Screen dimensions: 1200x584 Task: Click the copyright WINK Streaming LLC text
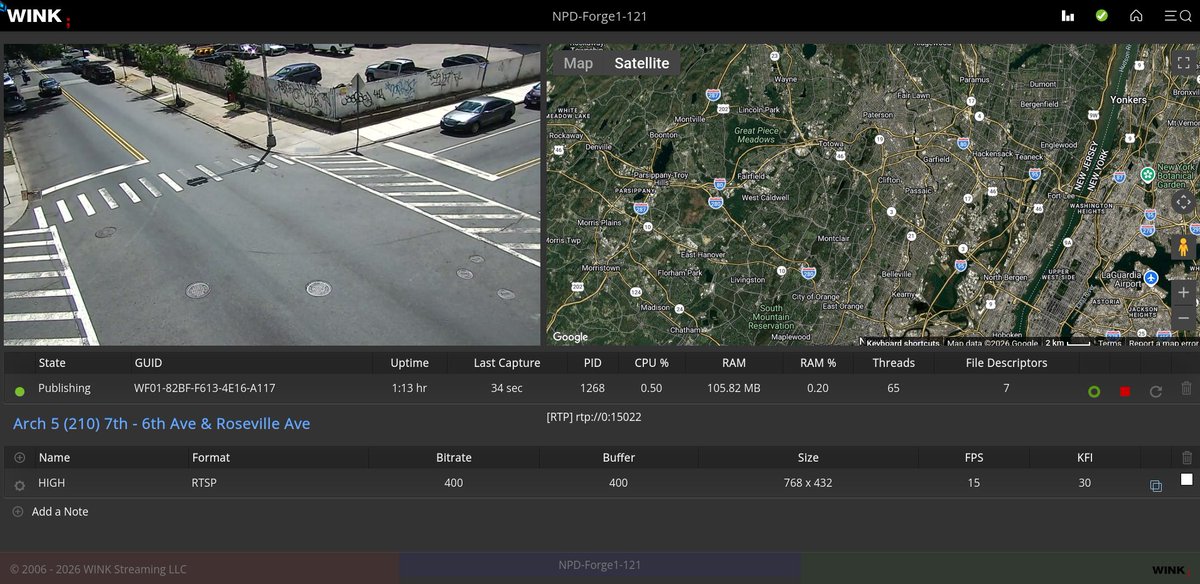(98, 569)
